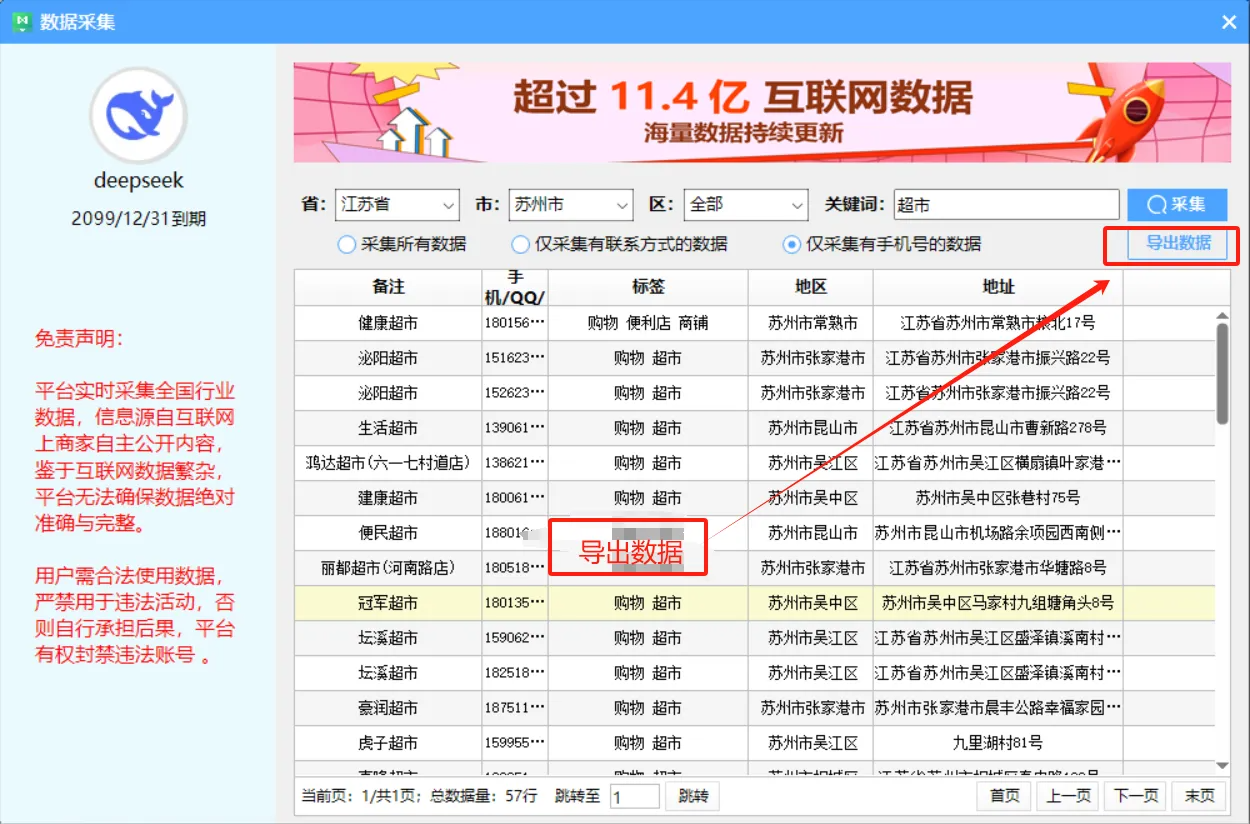This screenshot has width=1250, height=824.
Task: Go to 下一页 next page
Action: coord(1135,796)
